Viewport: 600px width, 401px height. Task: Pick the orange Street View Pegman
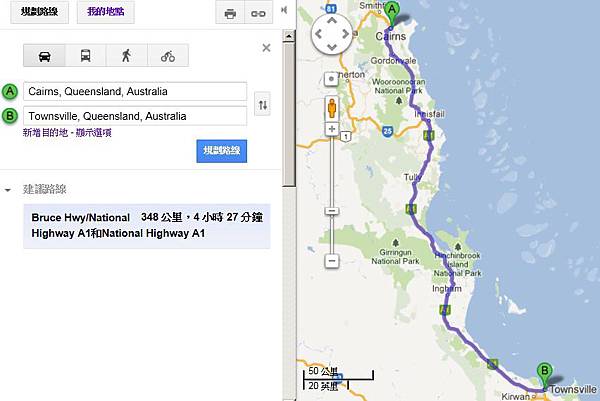[x=332, y=108]
